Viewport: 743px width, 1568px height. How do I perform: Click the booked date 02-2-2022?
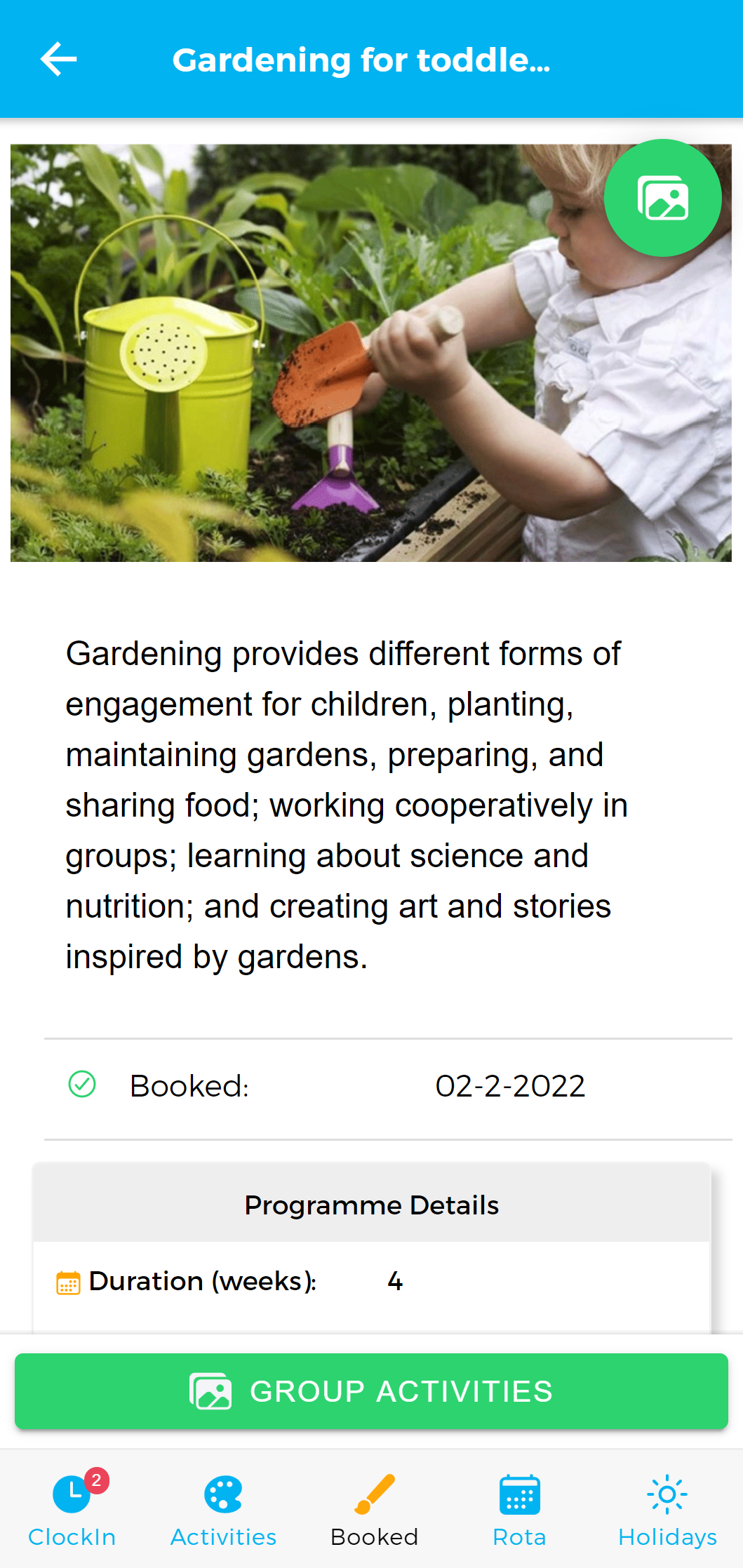point(510,1086)
